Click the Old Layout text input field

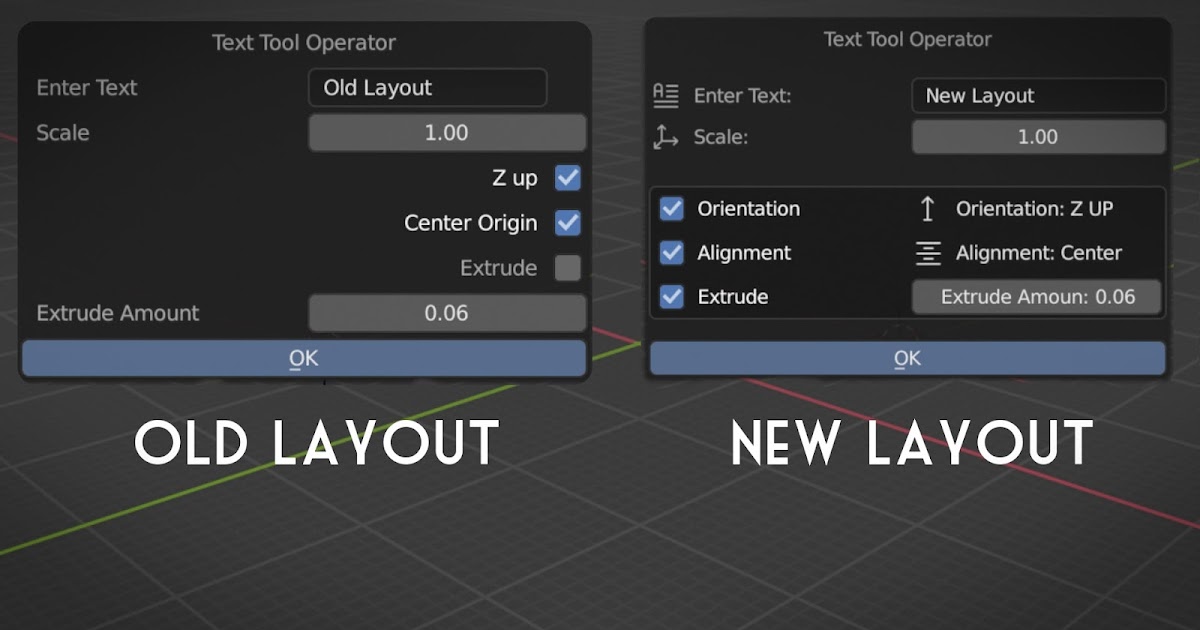coord(427,87)
